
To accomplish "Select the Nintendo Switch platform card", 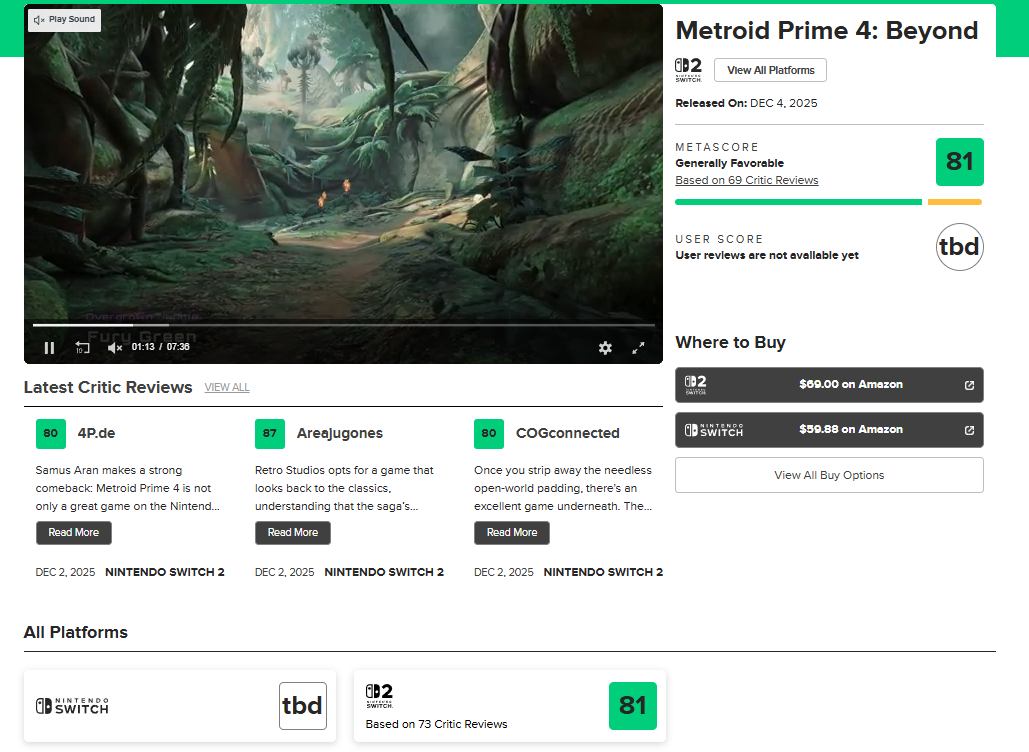I will pos(181,706).
